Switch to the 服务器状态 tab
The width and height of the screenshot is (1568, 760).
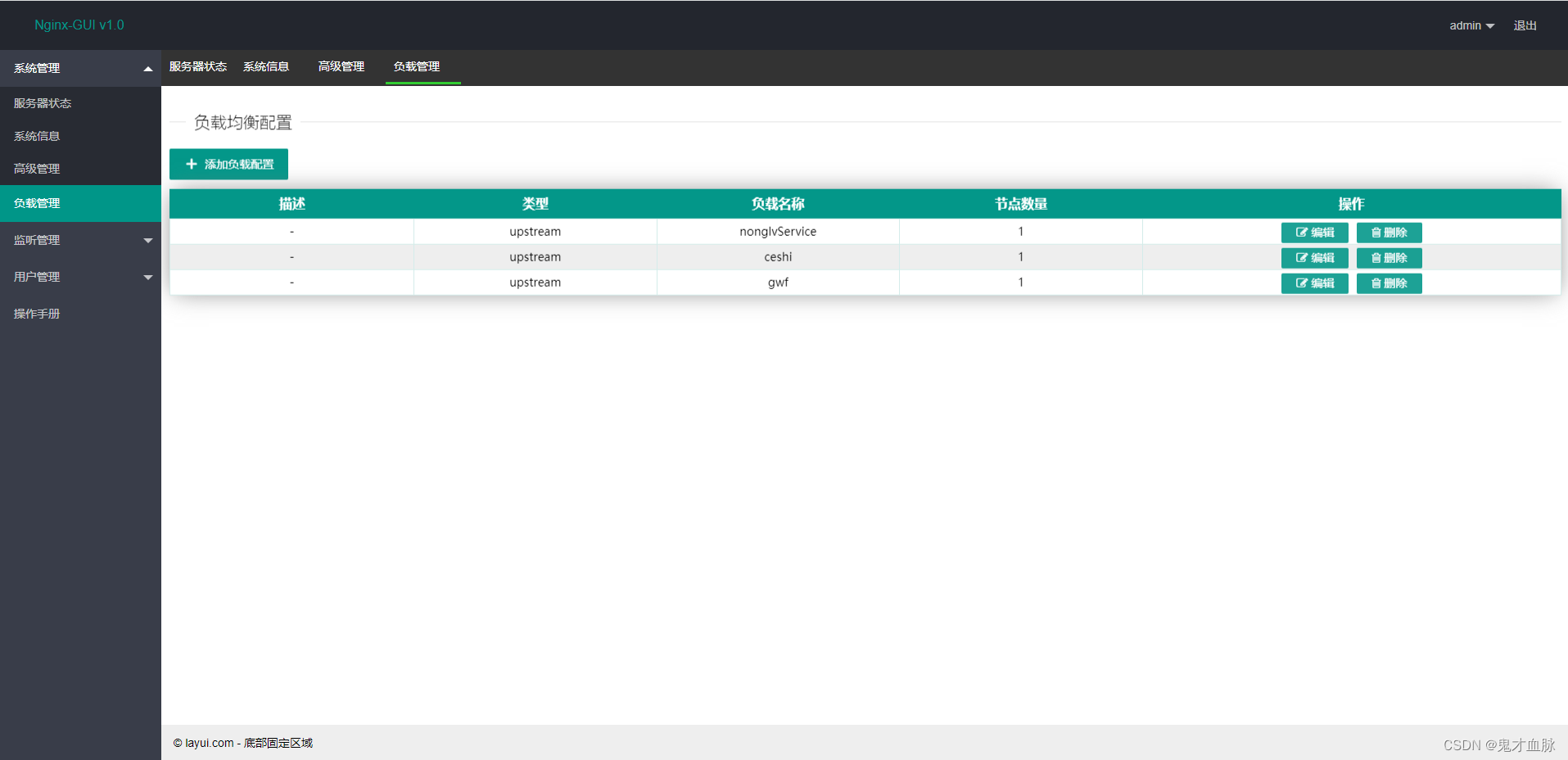click(198, 66)
